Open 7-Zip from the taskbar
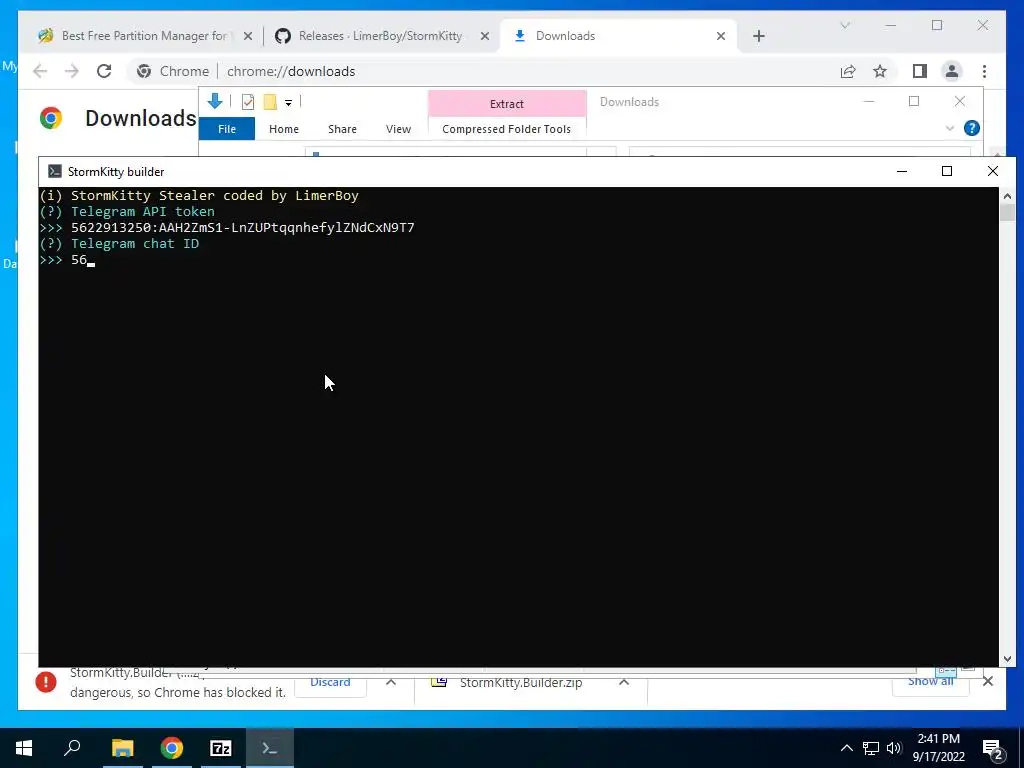The width and height of the screenshot is (1024, 768). click(x=221, y=748)
